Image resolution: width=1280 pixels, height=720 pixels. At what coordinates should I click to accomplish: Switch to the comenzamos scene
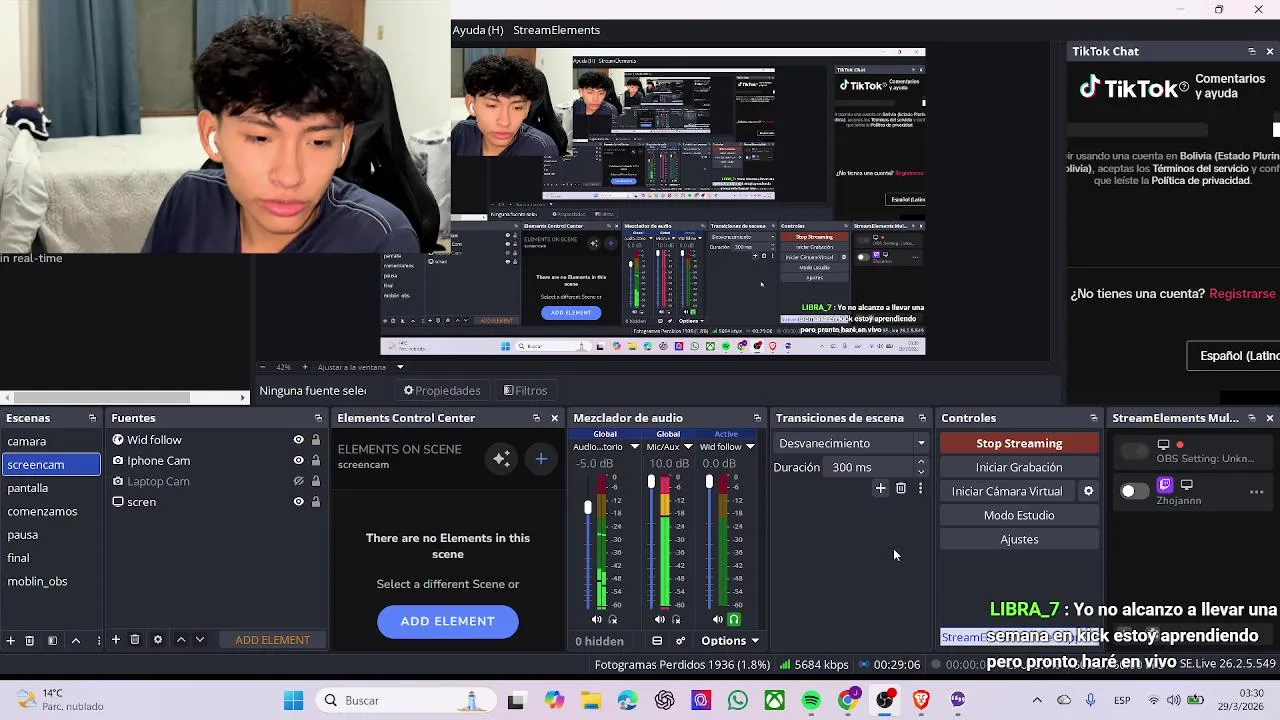(x=51, y=511)
